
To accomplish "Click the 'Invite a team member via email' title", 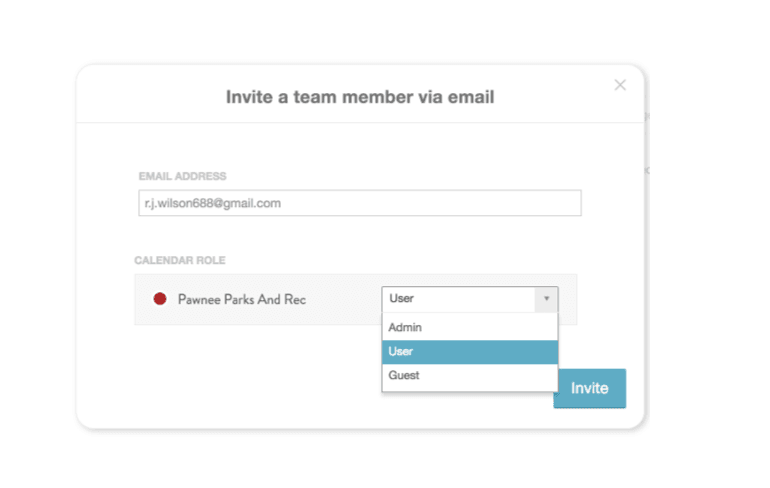I will click(x=359, y=97).
